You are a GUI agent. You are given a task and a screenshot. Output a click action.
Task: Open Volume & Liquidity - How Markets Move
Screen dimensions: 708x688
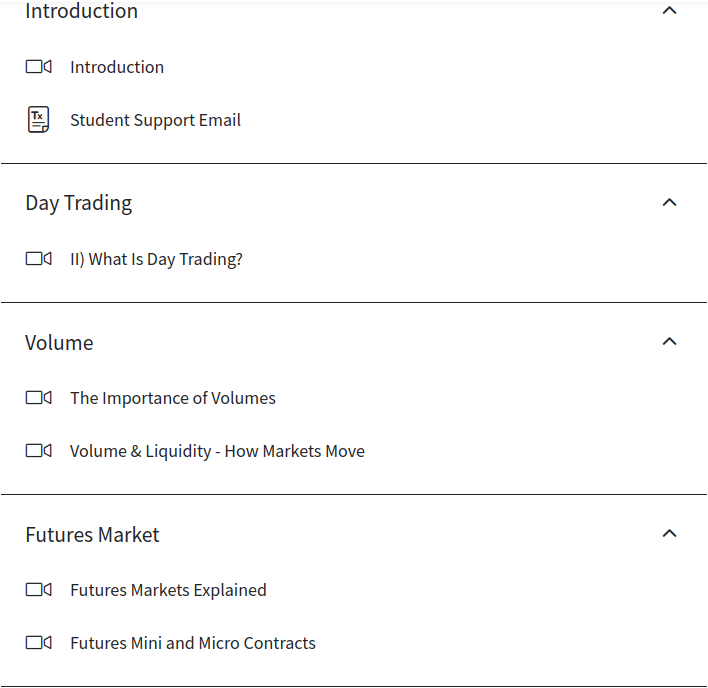click(217, 451)
